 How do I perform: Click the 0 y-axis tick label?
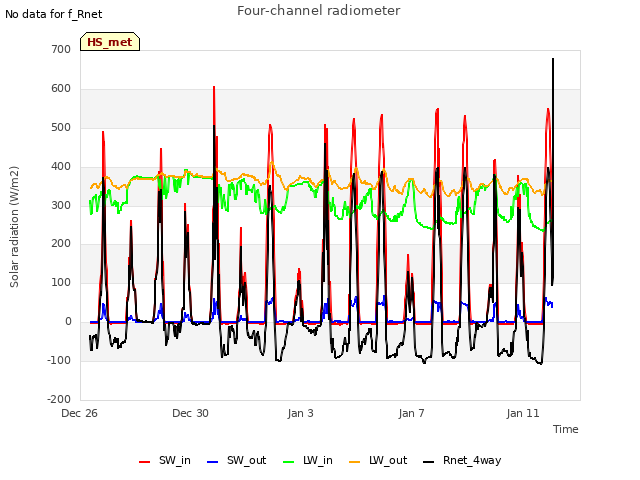68,322
